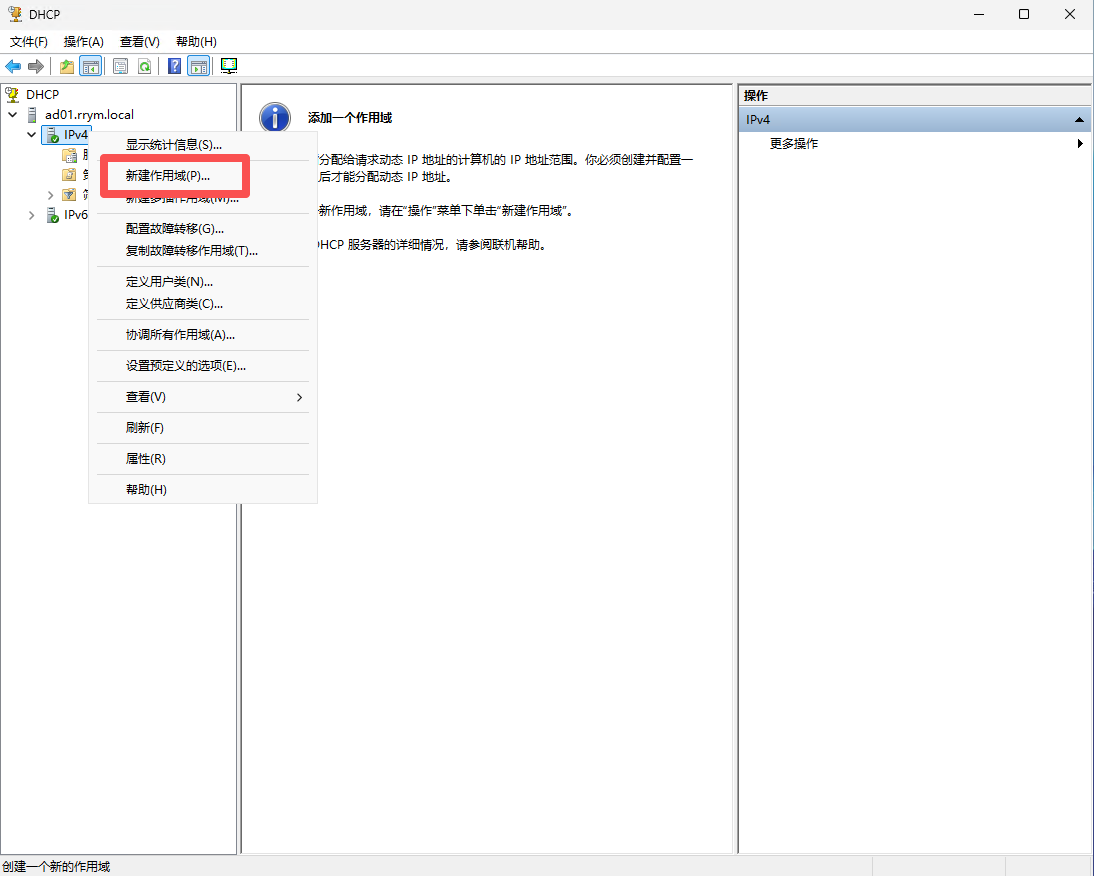This screenshot has height=876, width=1094.
Task: Expand the IPv6 tree node
Action: [31, 215]
